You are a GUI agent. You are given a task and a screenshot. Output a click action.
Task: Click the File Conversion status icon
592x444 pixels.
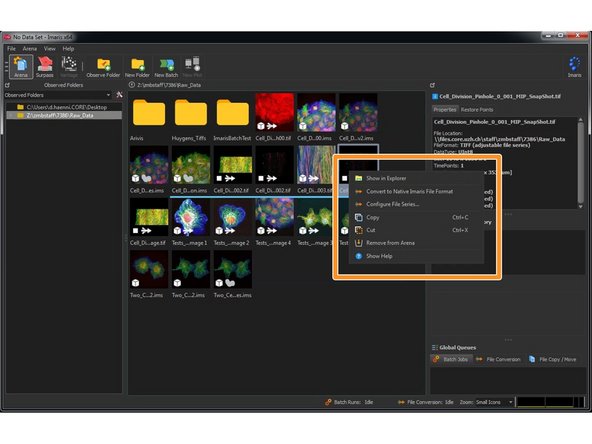(401, 402)
